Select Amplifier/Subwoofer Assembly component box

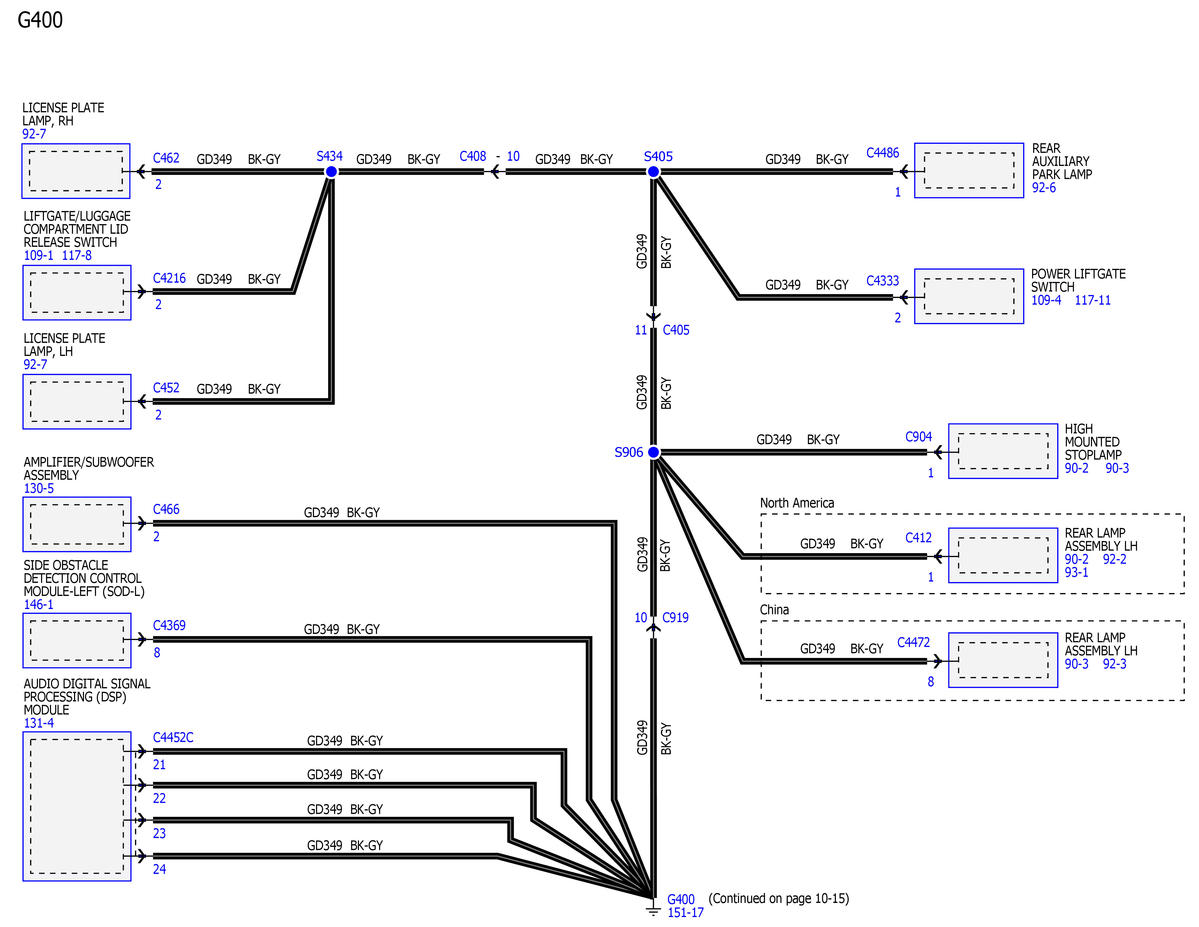(x=76, y=524)
